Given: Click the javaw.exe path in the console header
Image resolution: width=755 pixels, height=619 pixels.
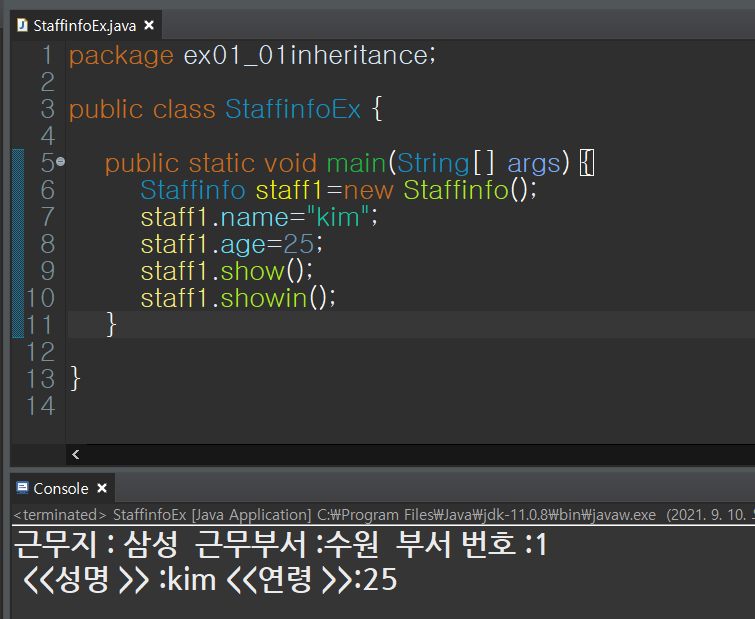Looking at the screenshot, I should (486, 515).
